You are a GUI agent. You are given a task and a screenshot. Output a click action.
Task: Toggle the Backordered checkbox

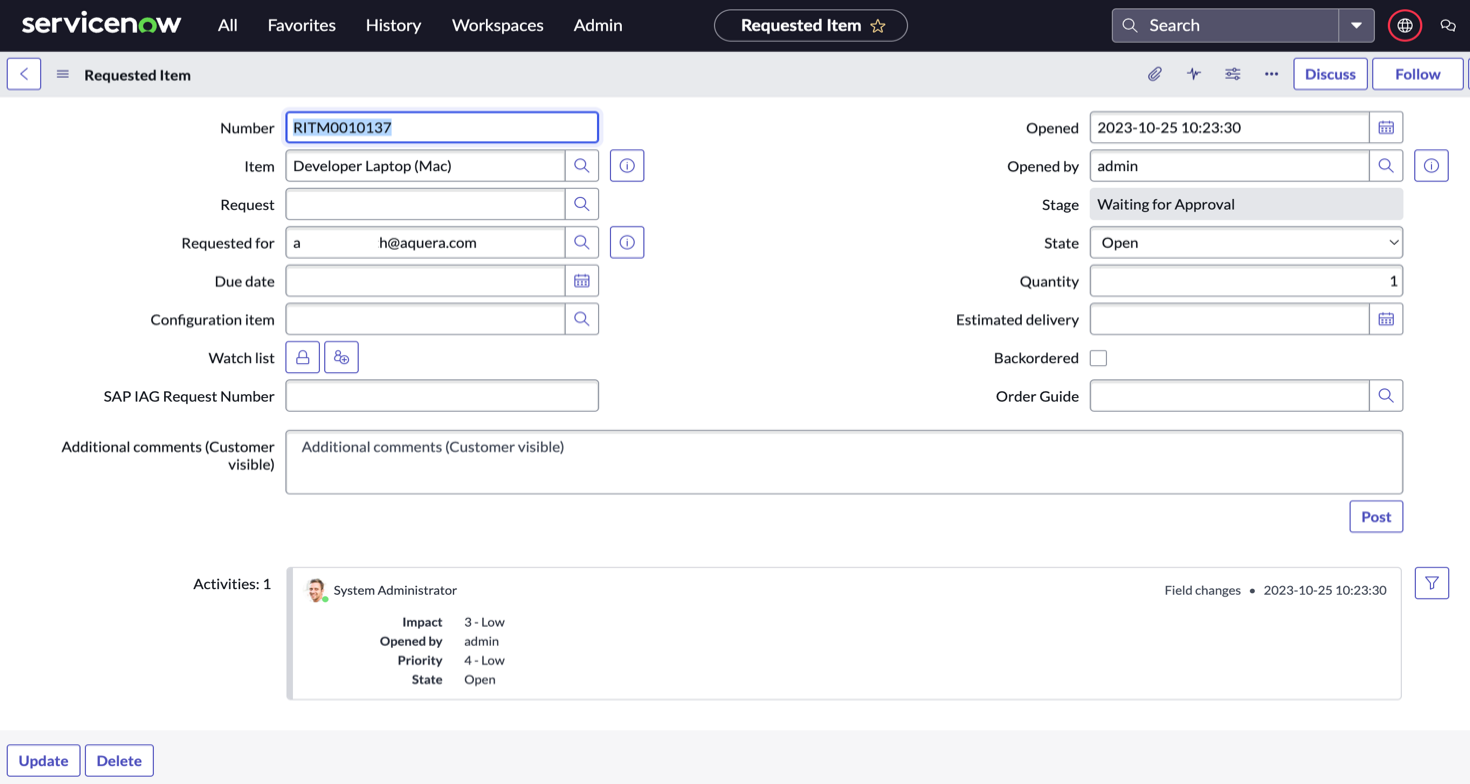(1098, 358)
